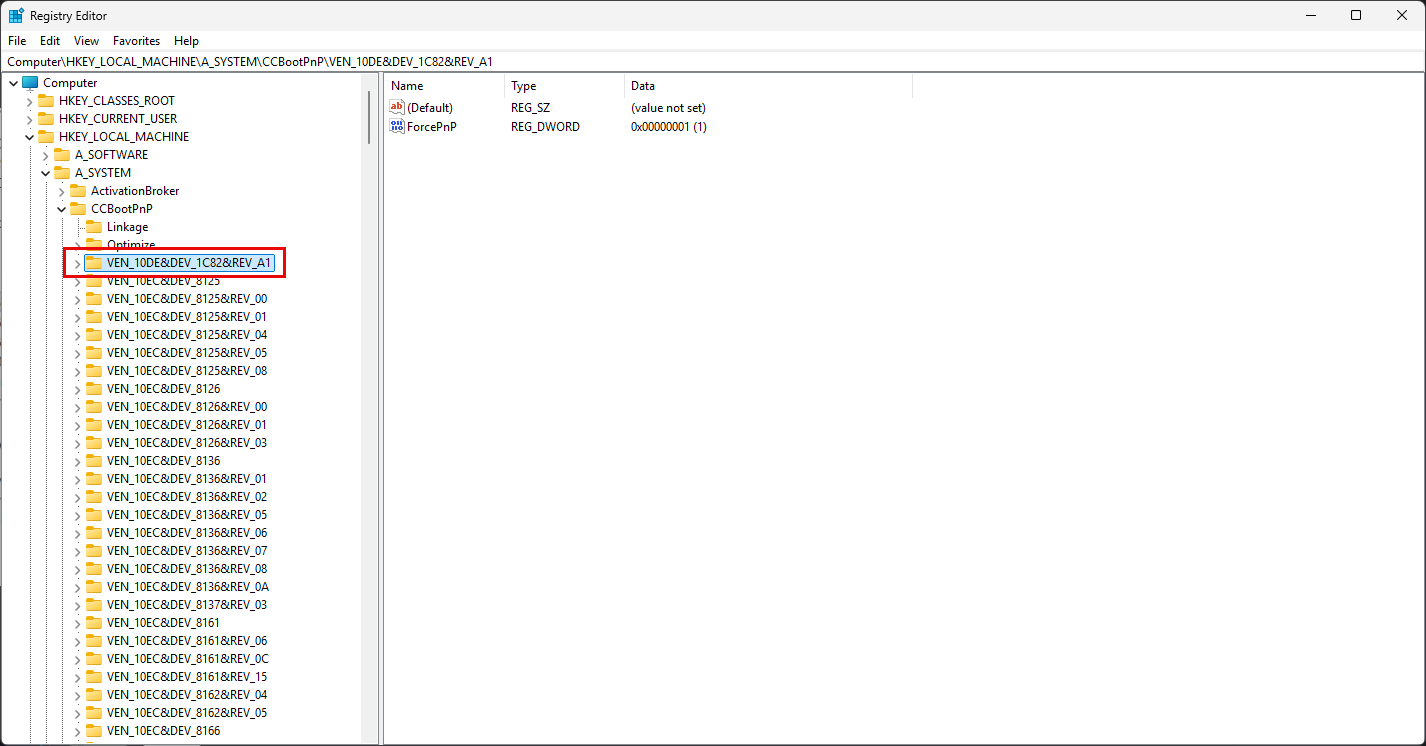The image size is (1426, 746).
Task: Click the registry path address bar
Action: click(x=700, y=62)
